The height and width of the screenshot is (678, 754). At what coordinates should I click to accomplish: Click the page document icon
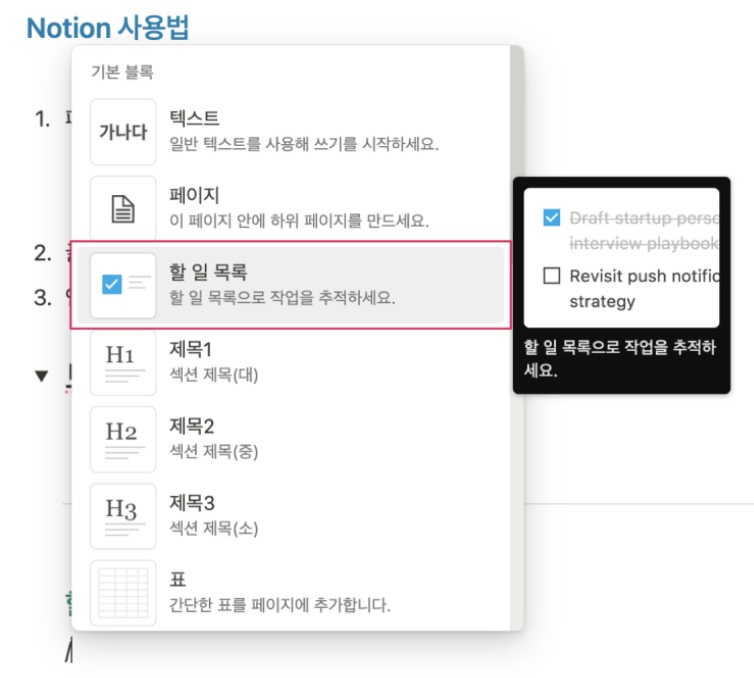[123, 209]
